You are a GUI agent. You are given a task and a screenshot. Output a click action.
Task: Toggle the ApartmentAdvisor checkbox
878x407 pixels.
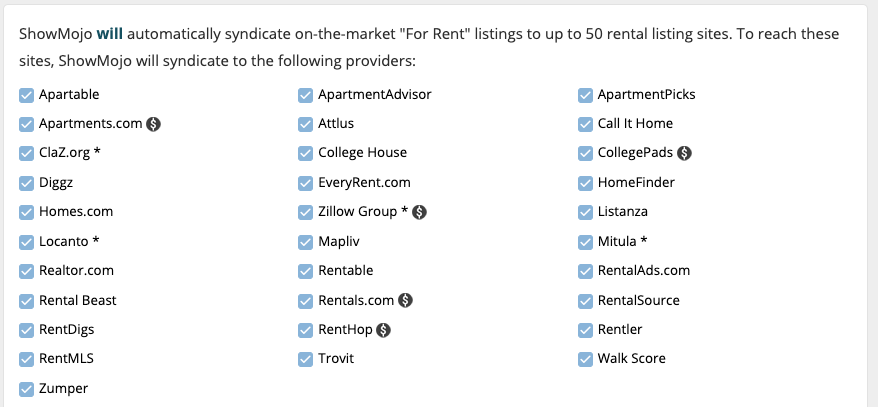pos(305,95)
